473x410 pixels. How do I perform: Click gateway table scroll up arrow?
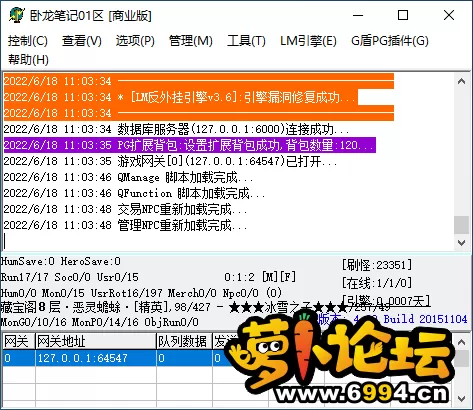coord(462,342)
